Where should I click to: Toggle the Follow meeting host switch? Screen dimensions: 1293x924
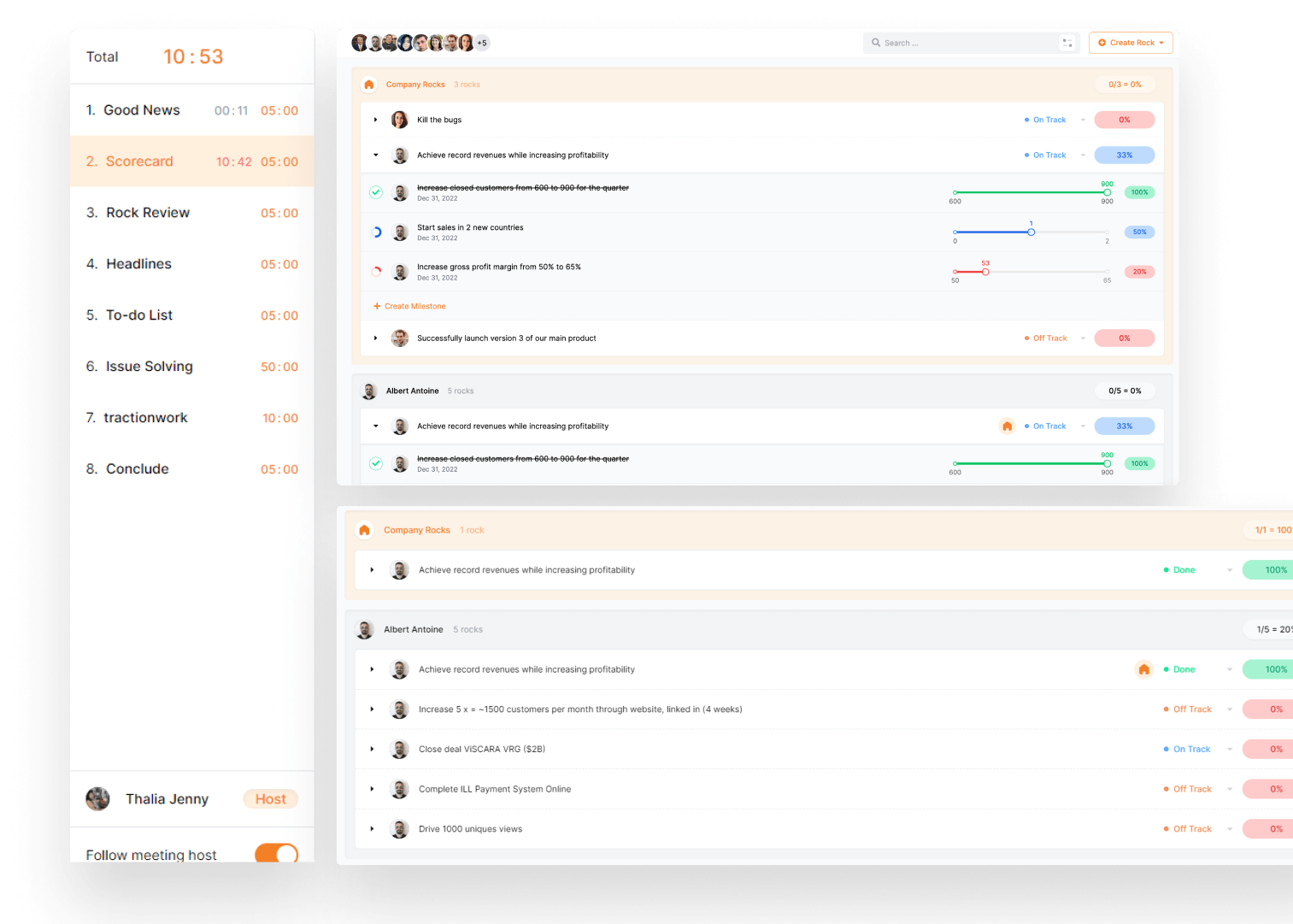tap(276, 854)
